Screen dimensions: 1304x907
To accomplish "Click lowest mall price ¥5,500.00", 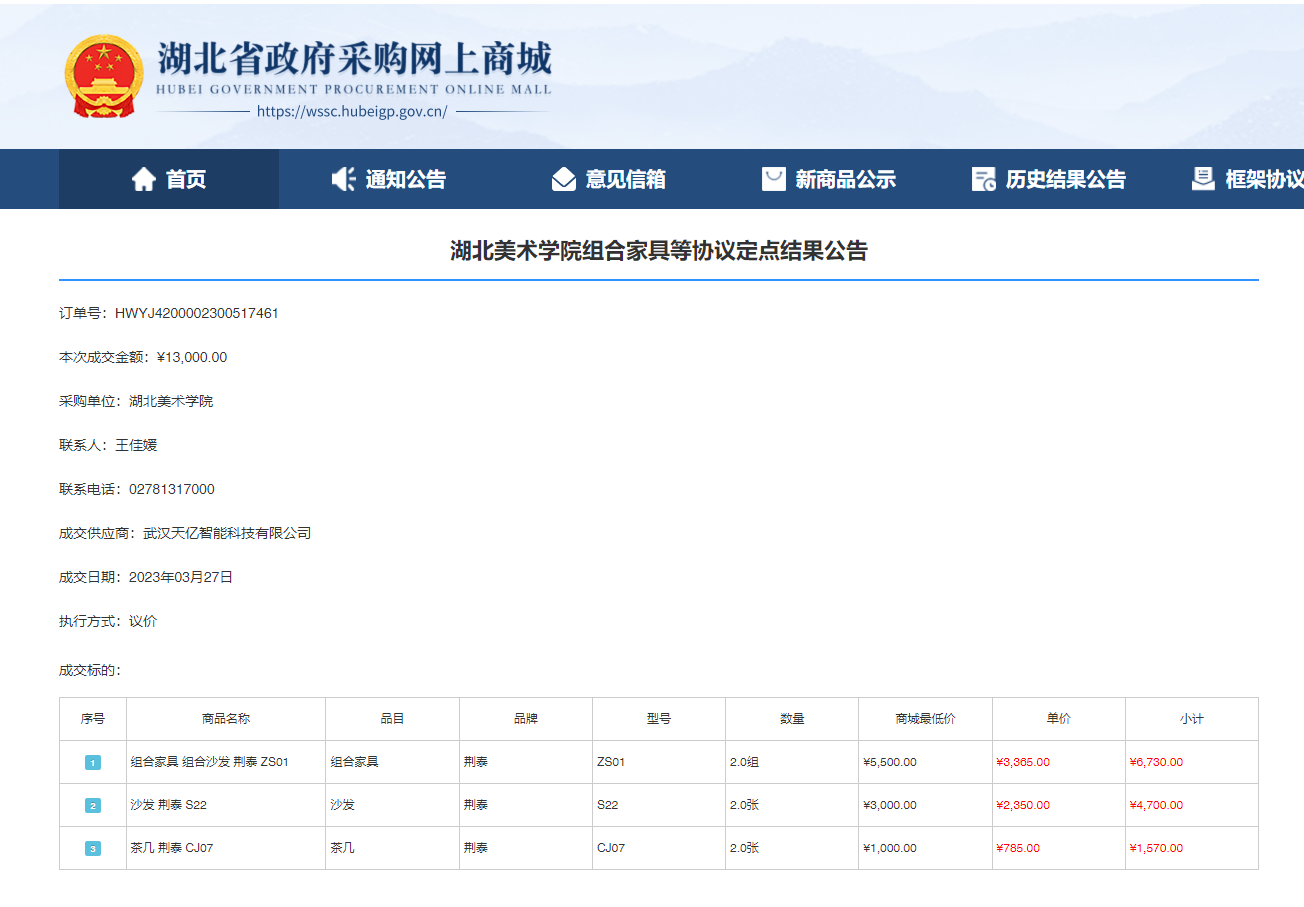I will point(890,762).
